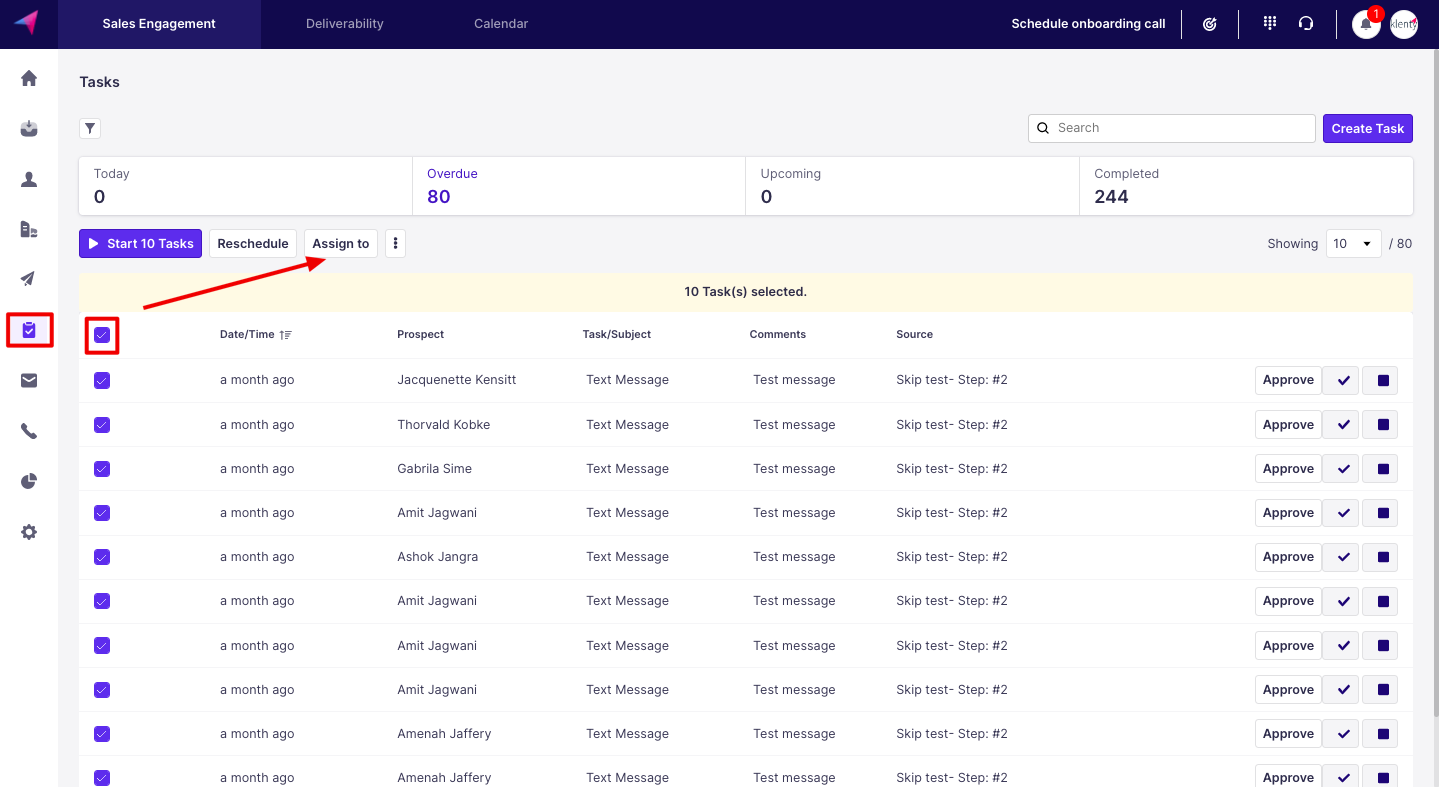Click the Create Task button
Viewport: 1439px width, 787px height.
[x=1368, y=128]
